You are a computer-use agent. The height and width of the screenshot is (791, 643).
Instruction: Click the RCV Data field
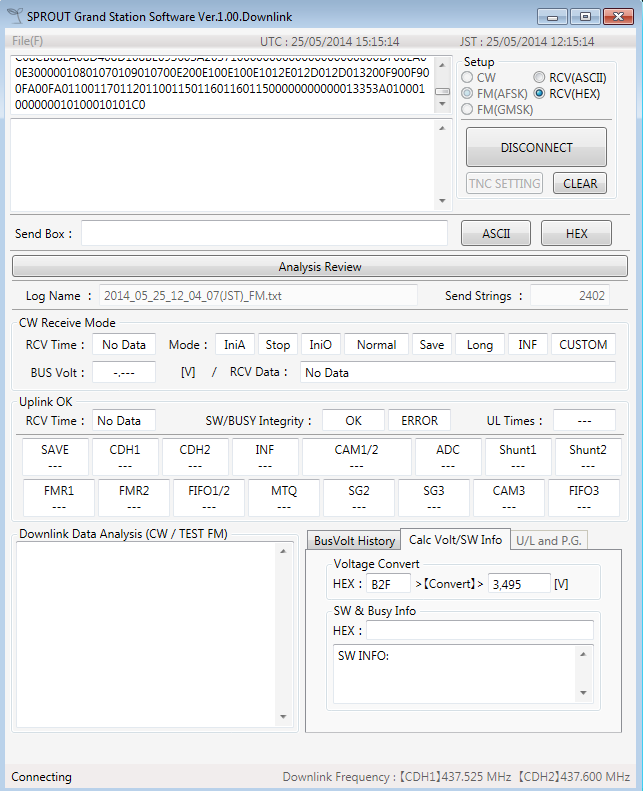[x=457, y=372]
